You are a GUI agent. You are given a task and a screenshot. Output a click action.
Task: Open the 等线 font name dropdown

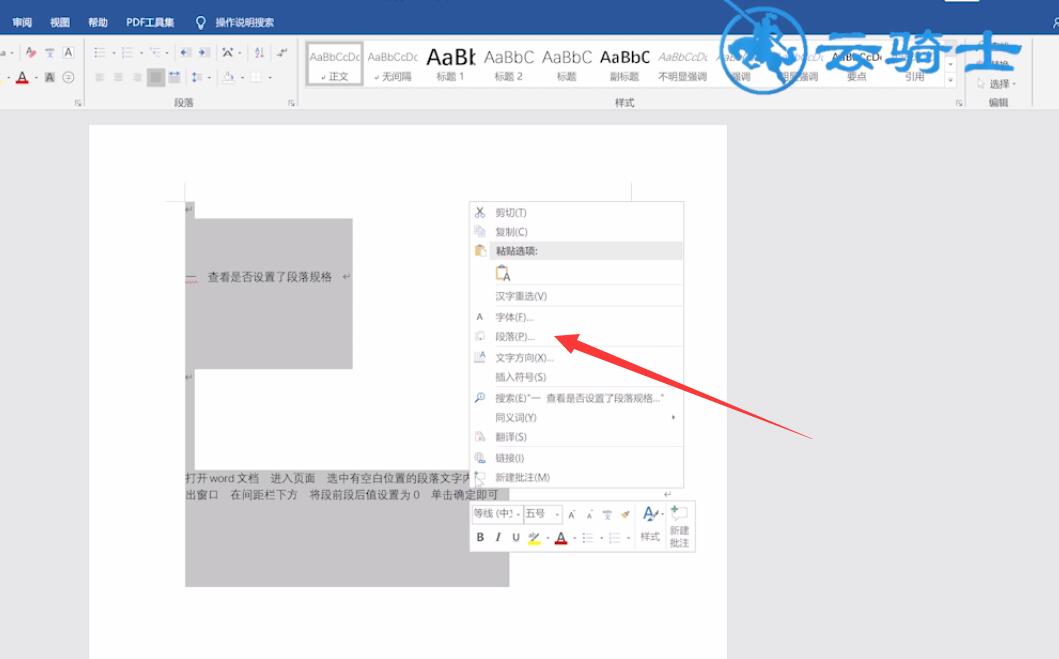click(518, 515)
